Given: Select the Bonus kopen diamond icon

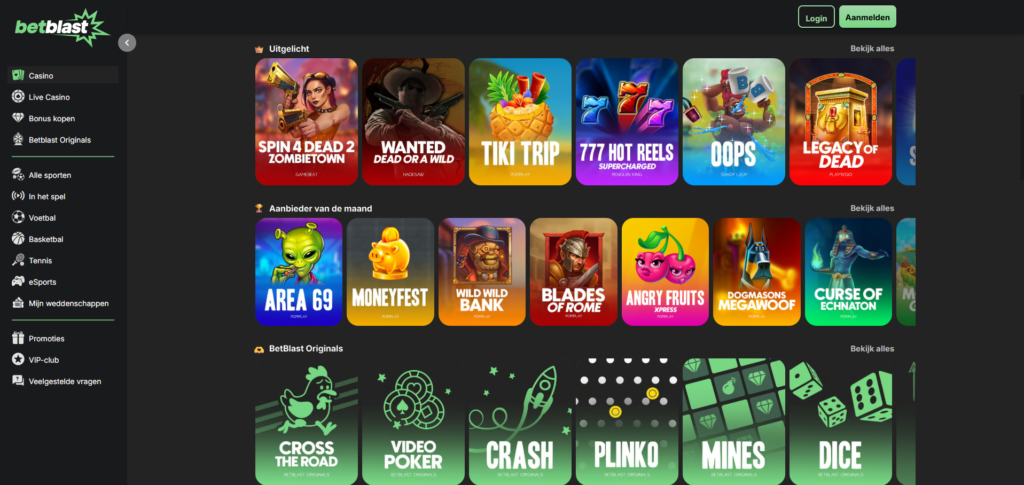Looking at the screenshot, I should point(18,119).
